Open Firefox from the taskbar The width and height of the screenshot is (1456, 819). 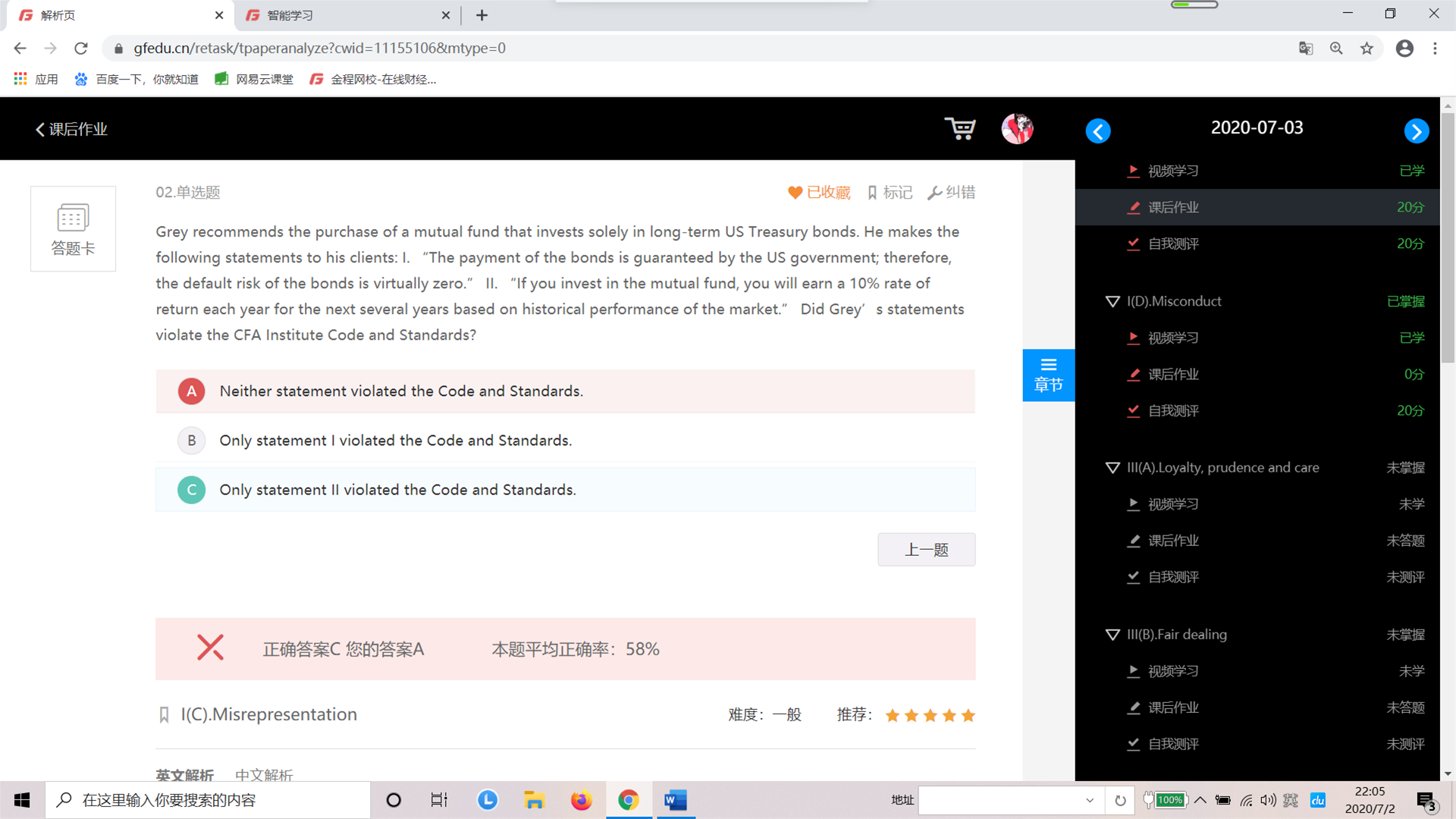click(x=581, y=800)
